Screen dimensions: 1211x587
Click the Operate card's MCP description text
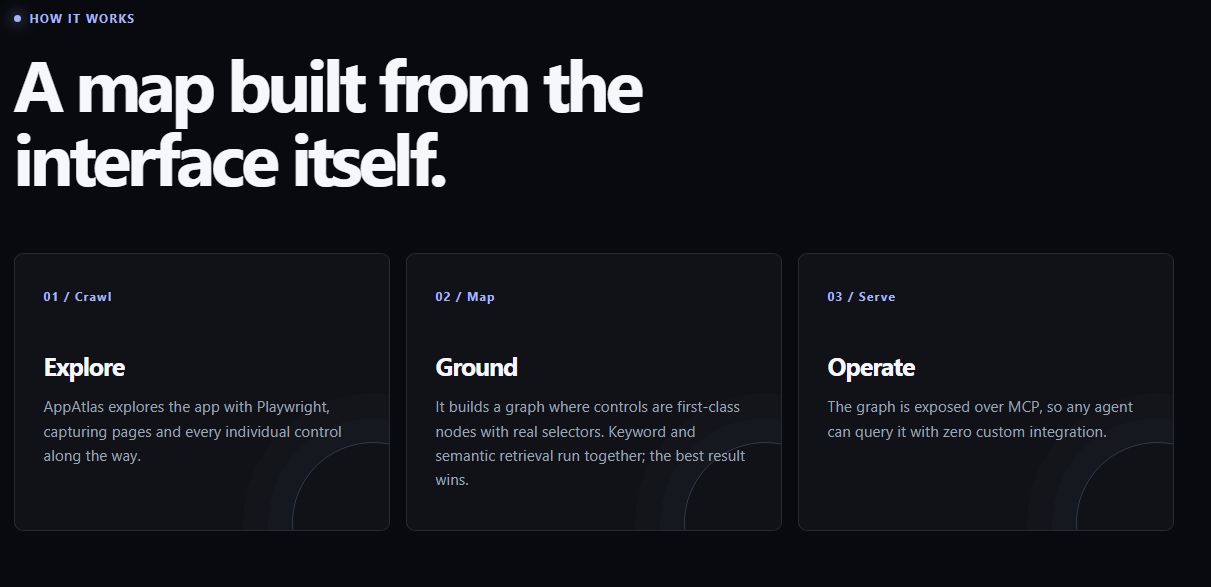tap(980, 420)
